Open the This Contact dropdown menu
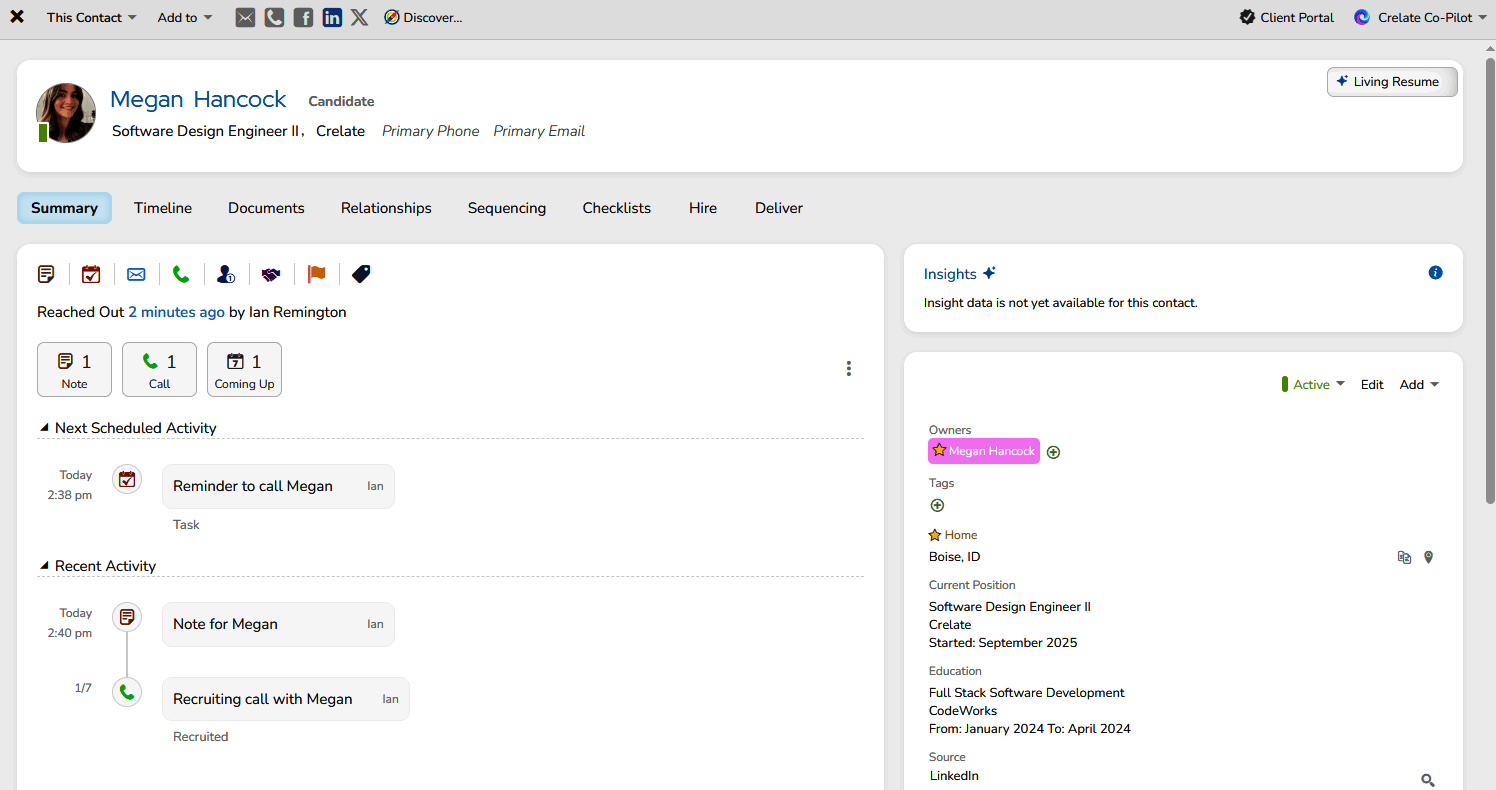 [x=91, y=17]
